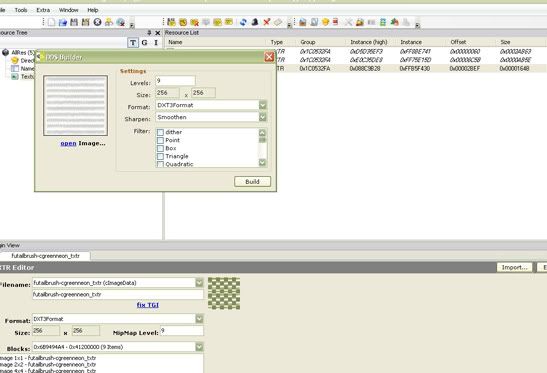Screen dimensions: 547x373
Task: Toggle the T (type) tree view button
Action: [133, 43]
